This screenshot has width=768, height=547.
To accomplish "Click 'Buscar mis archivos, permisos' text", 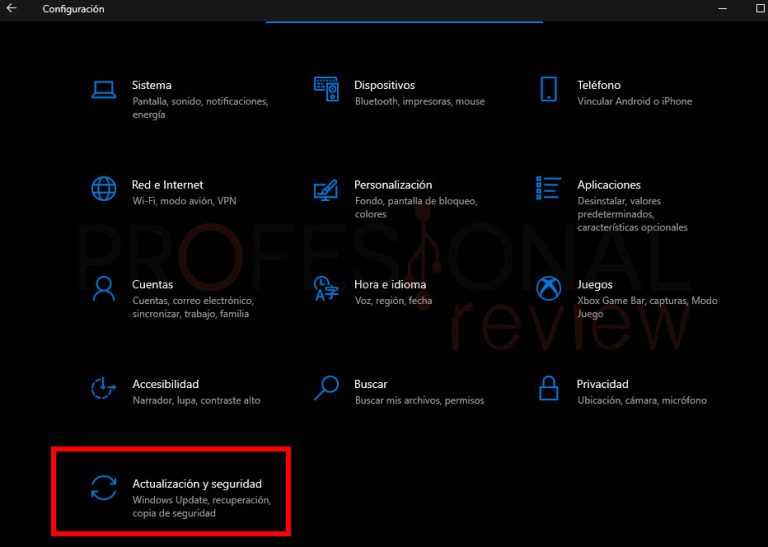I will (x=419, y=400).
